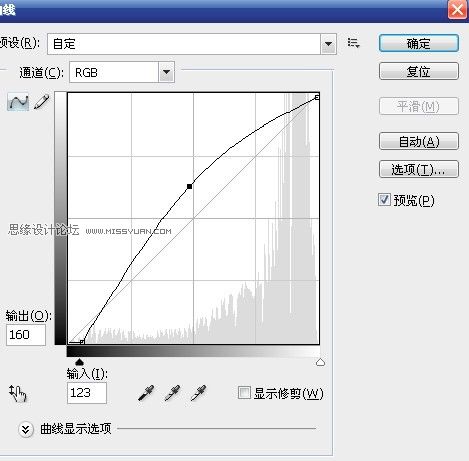Select the selected midtone curve control point
The height and width of the screenshot is (461, 469).
click(189, 186)
